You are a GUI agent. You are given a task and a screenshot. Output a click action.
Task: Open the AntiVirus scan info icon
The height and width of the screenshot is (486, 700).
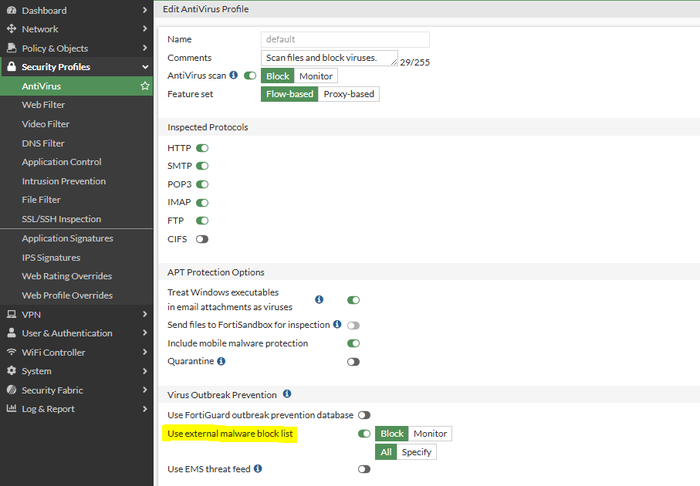click(233, 75)
